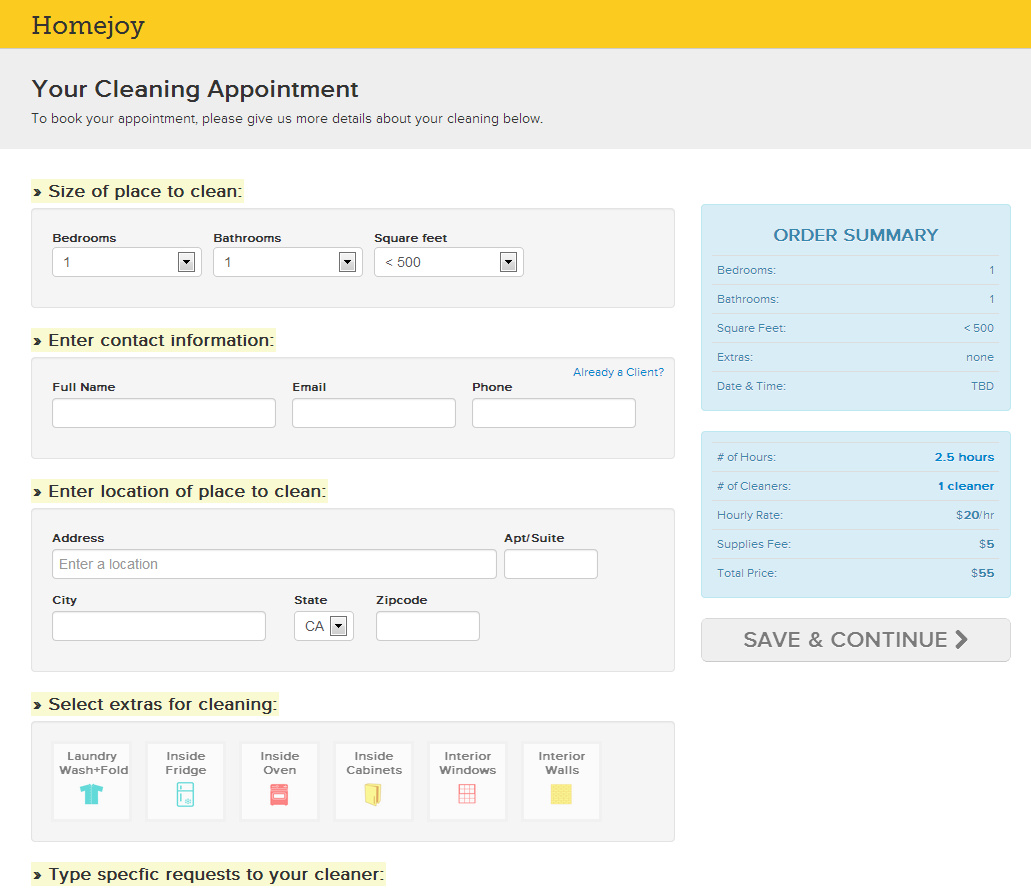The height and width of the screenshot is (890, 1031).
Task: Click the City input field
Action: (x=159, y=626)
